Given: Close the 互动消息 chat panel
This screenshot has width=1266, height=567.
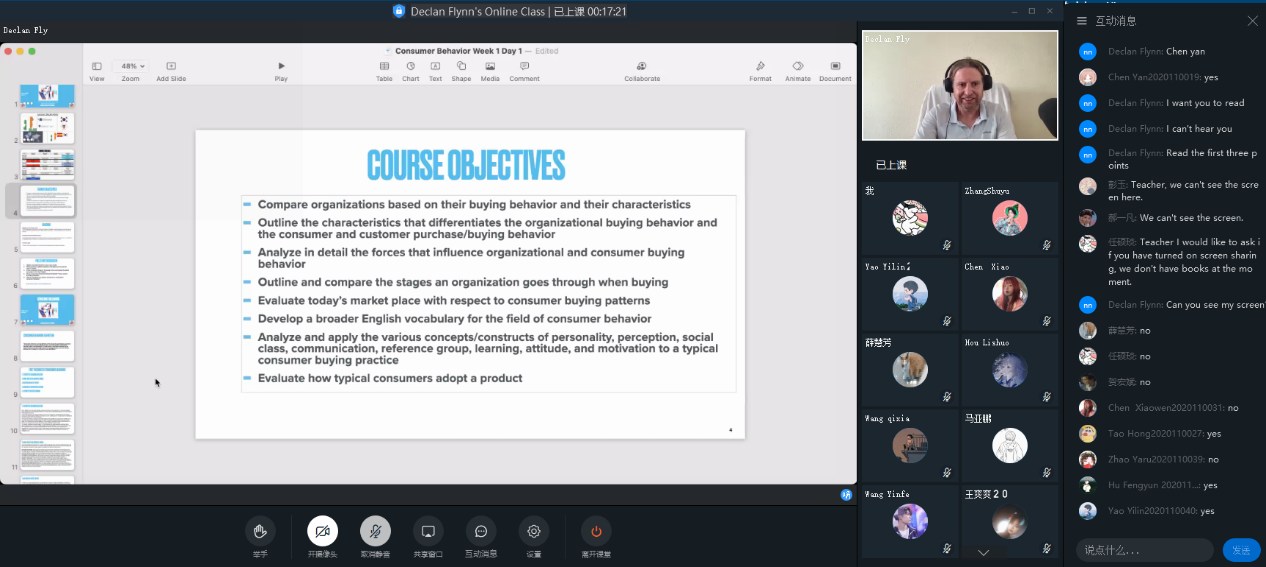Looking at the screenshot, I should click(x=1252, y=21).
